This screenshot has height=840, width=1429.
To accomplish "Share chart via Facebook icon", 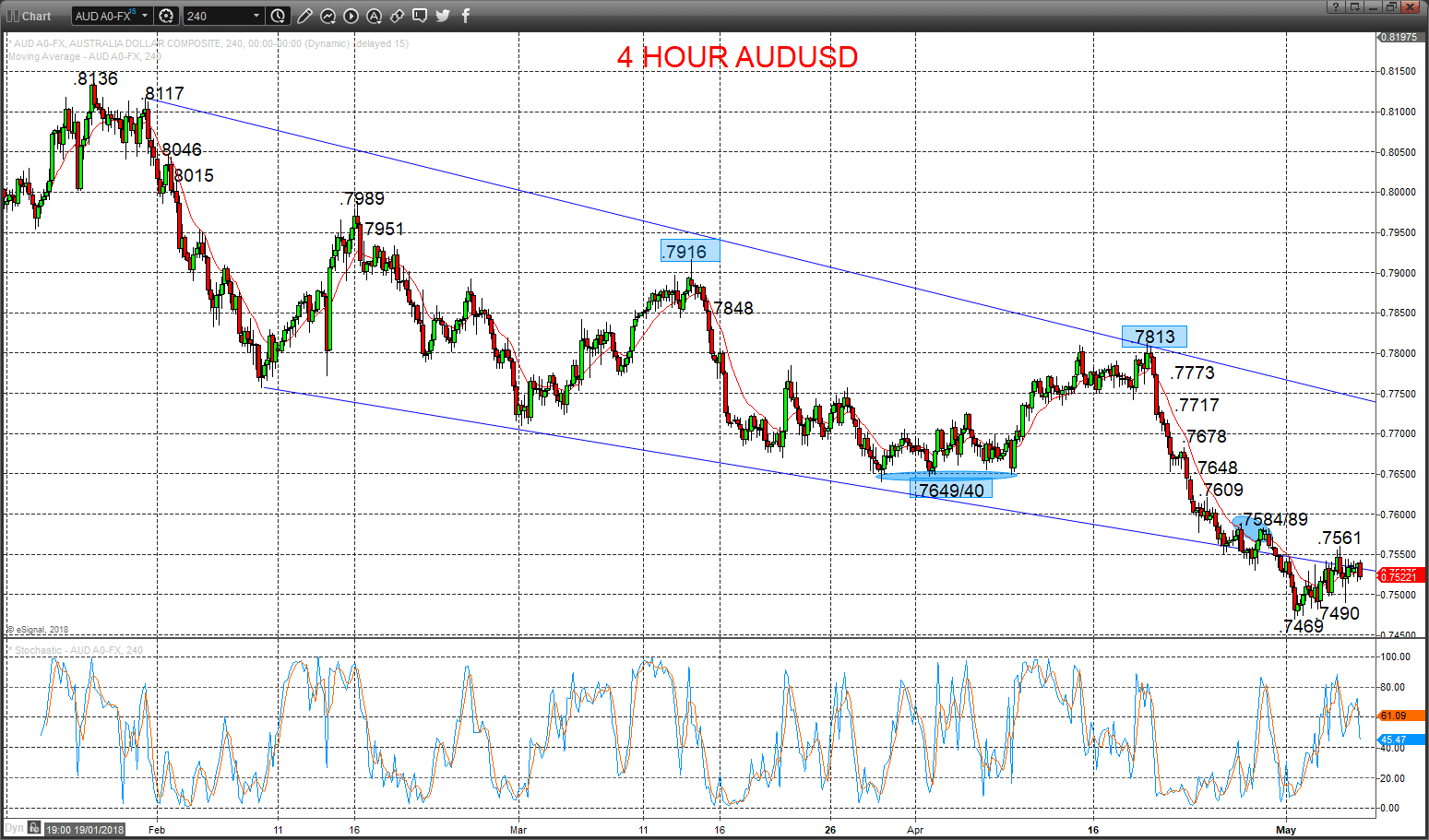I will [x=466, y=16].
